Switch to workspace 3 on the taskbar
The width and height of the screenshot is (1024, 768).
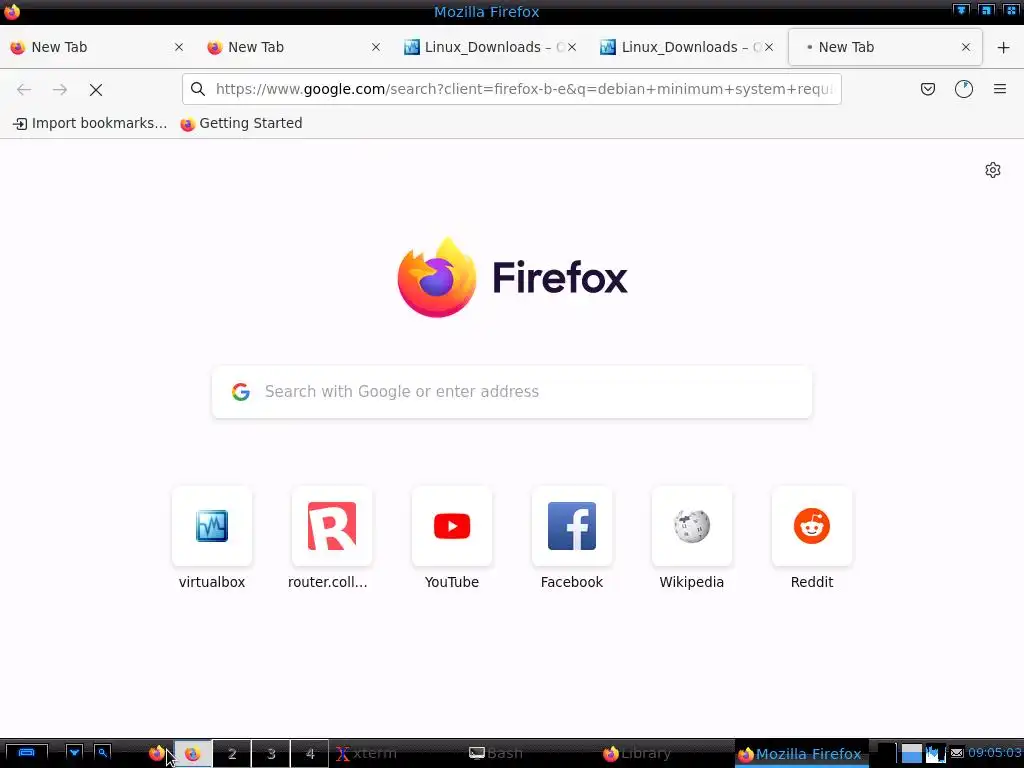point(271,754)
